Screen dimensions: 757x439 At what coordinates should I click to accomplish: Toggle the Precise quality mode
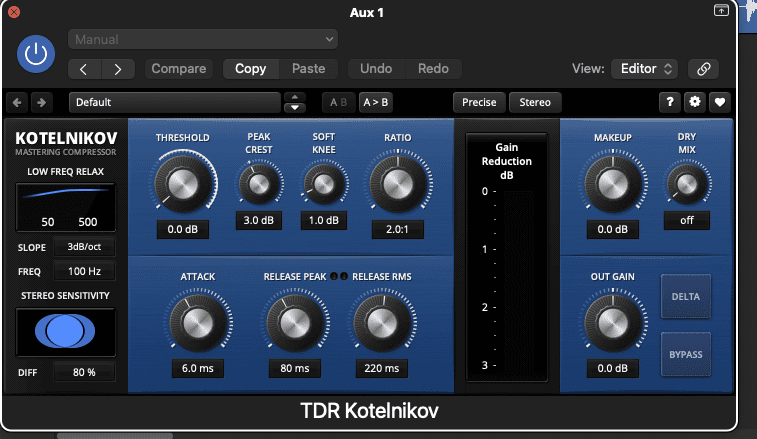pos(479,102)
